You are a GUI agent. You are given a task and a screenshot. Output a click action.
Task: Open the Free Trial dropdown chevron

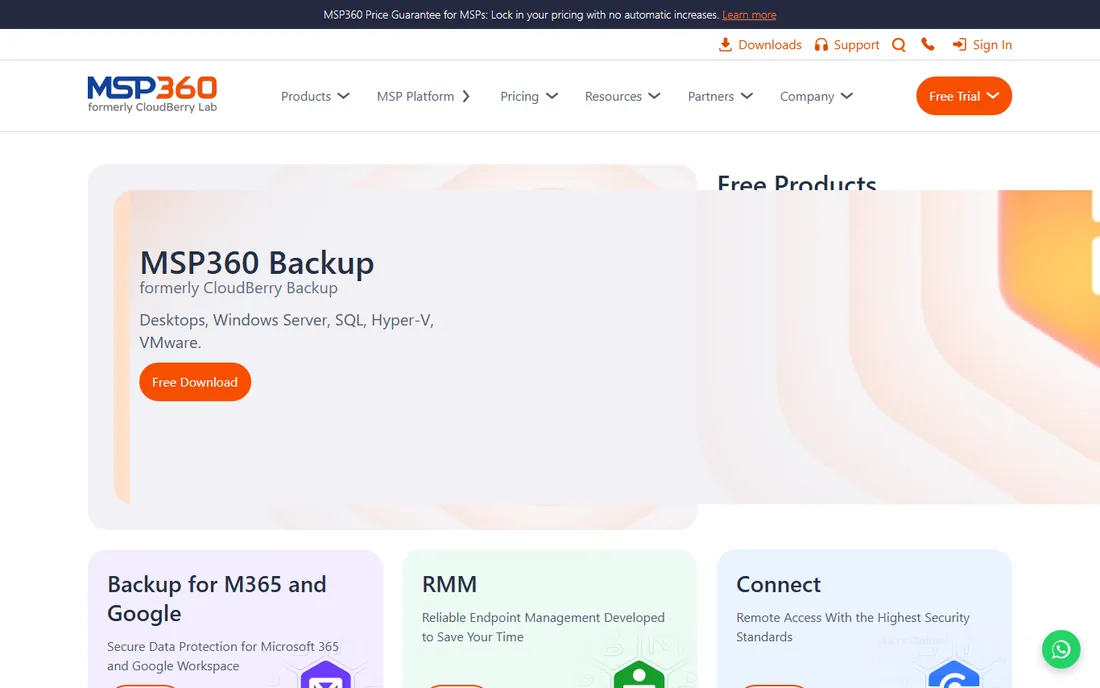tap(993, 96)
